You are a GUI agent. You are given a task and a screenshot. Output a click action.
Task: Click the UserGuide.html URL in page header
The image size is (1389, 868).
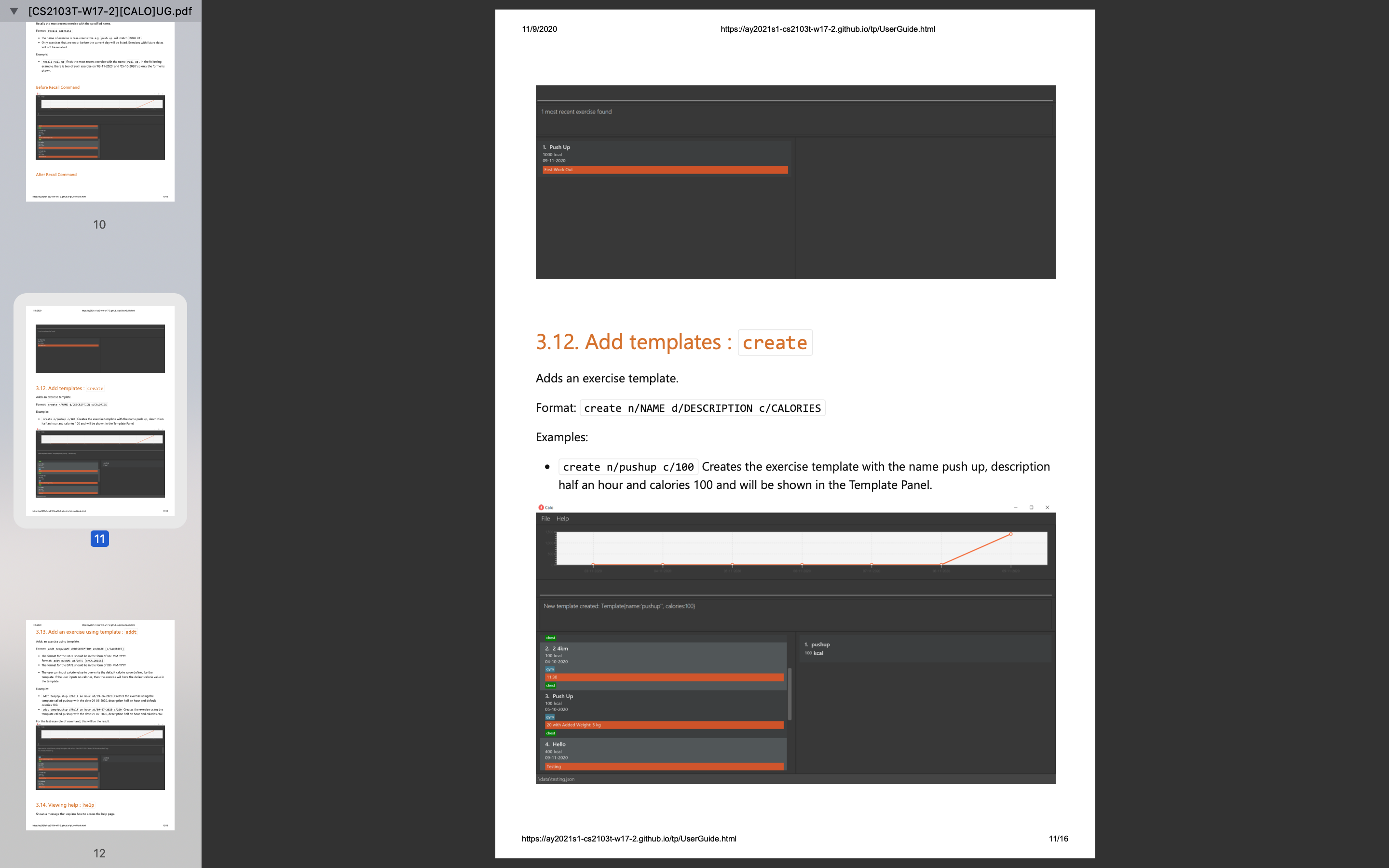827,29
